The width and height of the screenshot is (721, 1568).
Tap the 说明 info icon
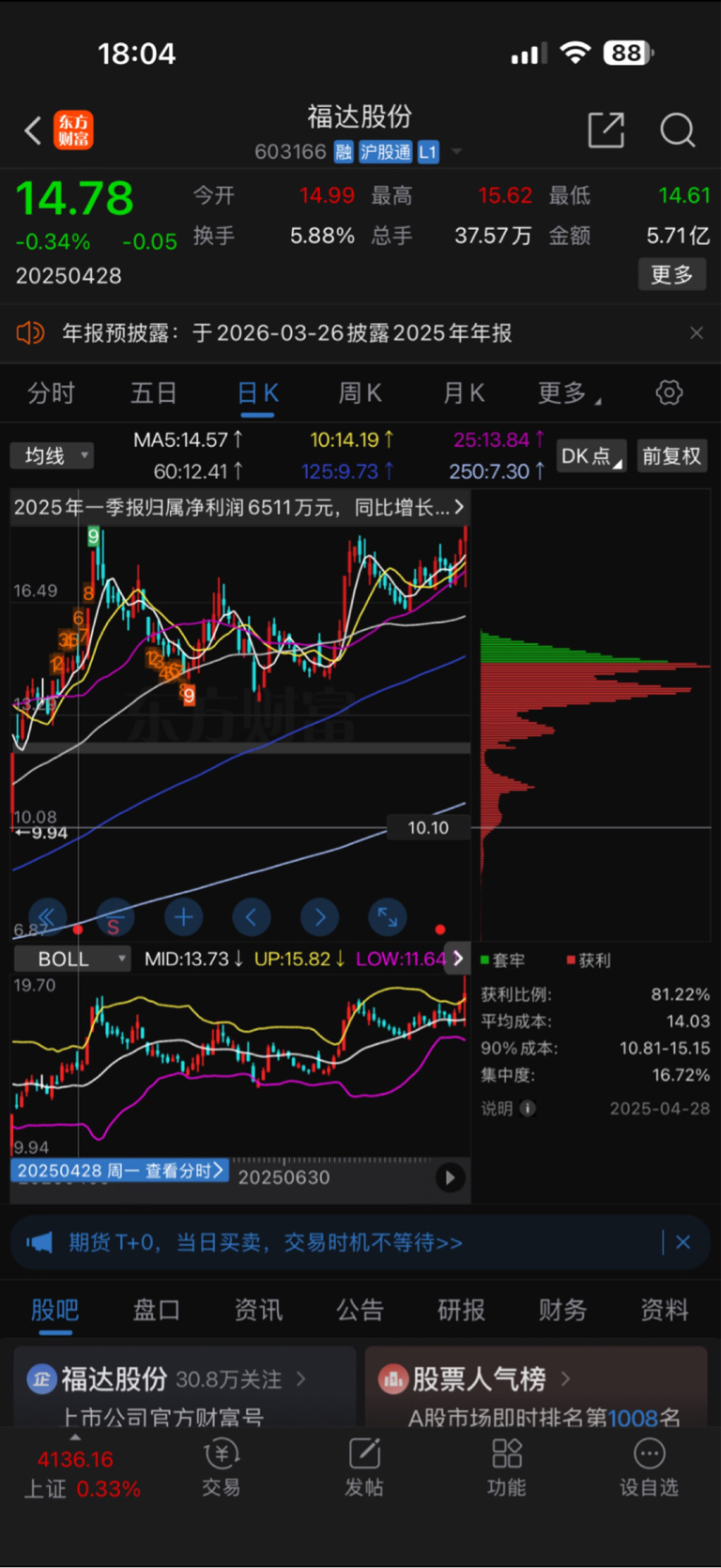pyautogui.click(x=528, y=1108)
